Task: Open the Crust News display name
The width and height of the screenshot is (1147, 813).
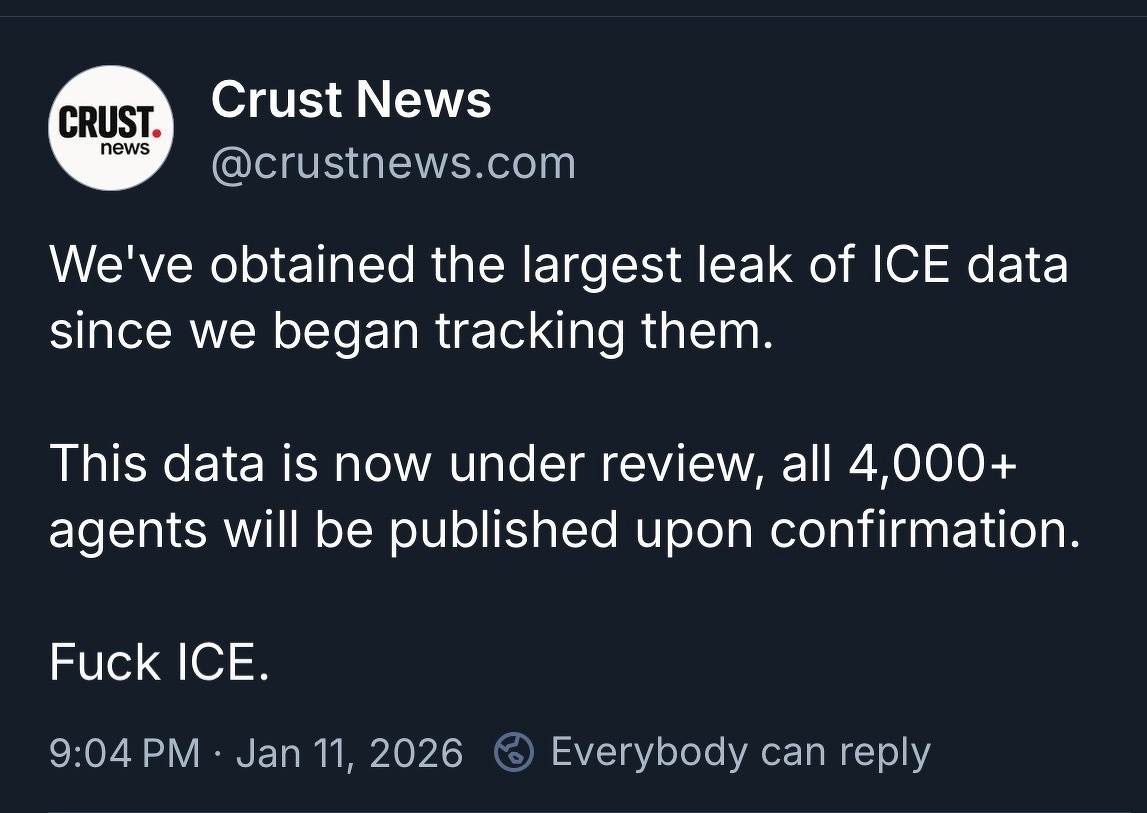Action: coord(351,98)
